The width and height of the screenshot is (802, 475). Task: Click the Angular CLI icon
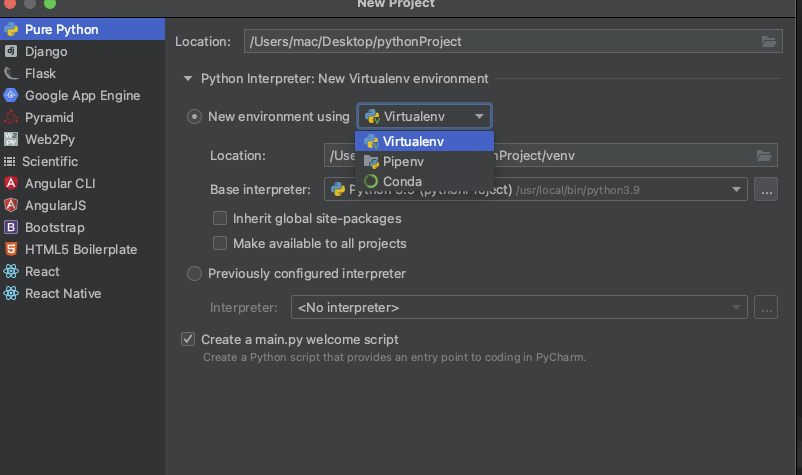click(11, 183)
